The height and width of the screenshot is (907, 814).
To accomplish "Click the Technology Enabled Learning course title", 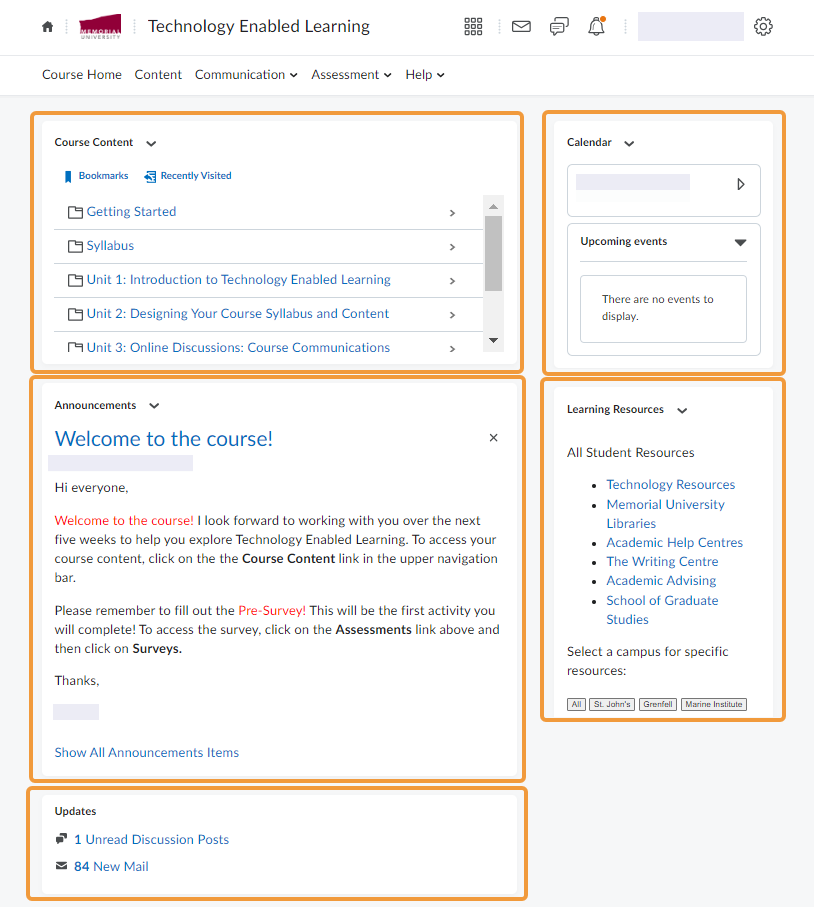I will pos(259,27).
